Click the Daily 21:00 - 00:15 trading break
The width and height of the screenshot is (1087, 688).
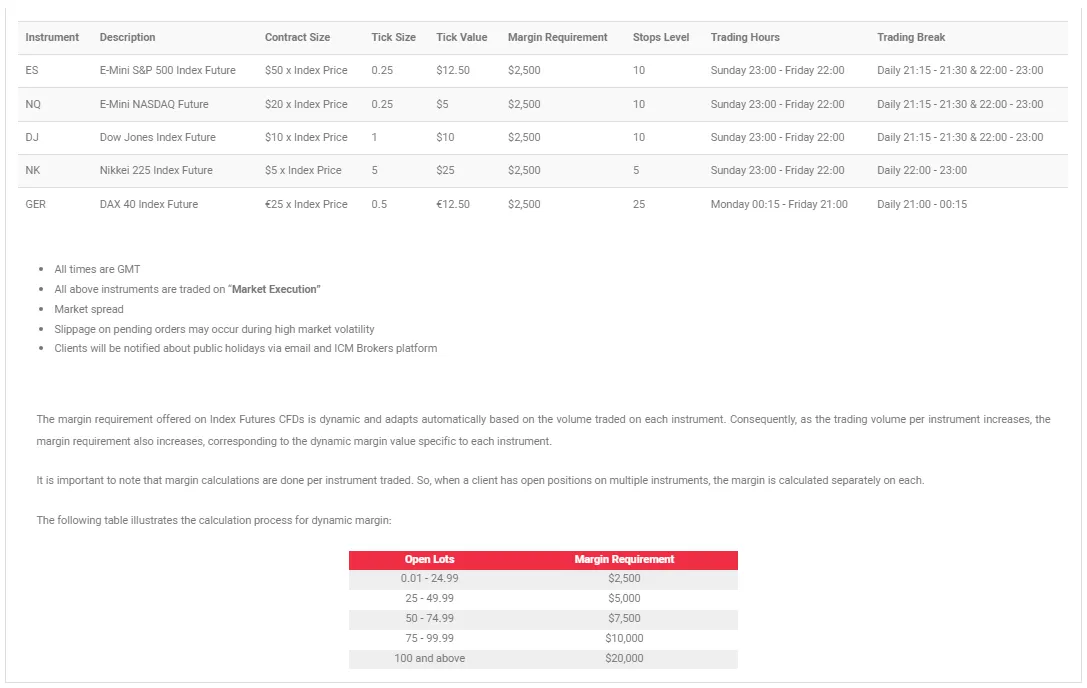922,204
